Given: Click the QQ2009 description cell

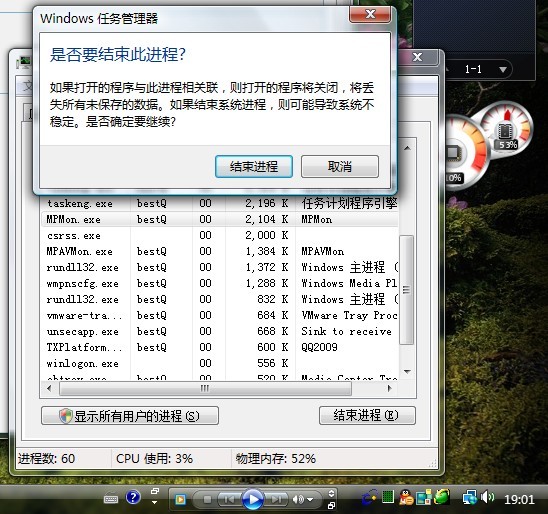Looking at the screenshot, I should tap(319, 347).
